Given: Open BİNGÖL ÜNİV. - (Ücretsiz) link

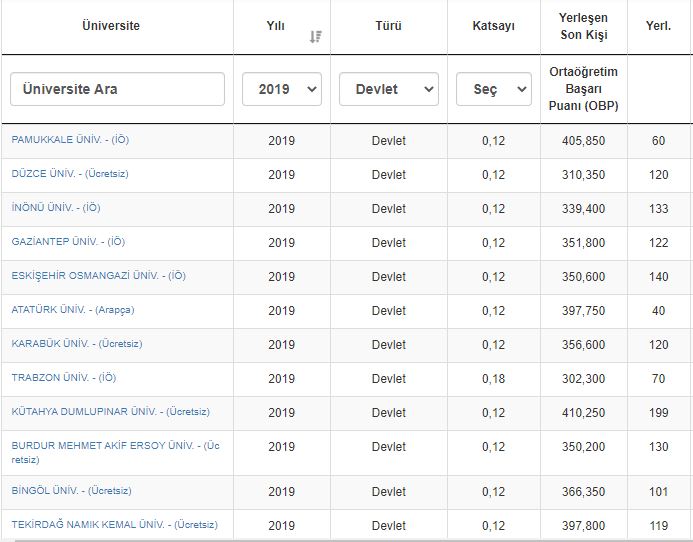Looking at the screenshot, I should [71, 490].
